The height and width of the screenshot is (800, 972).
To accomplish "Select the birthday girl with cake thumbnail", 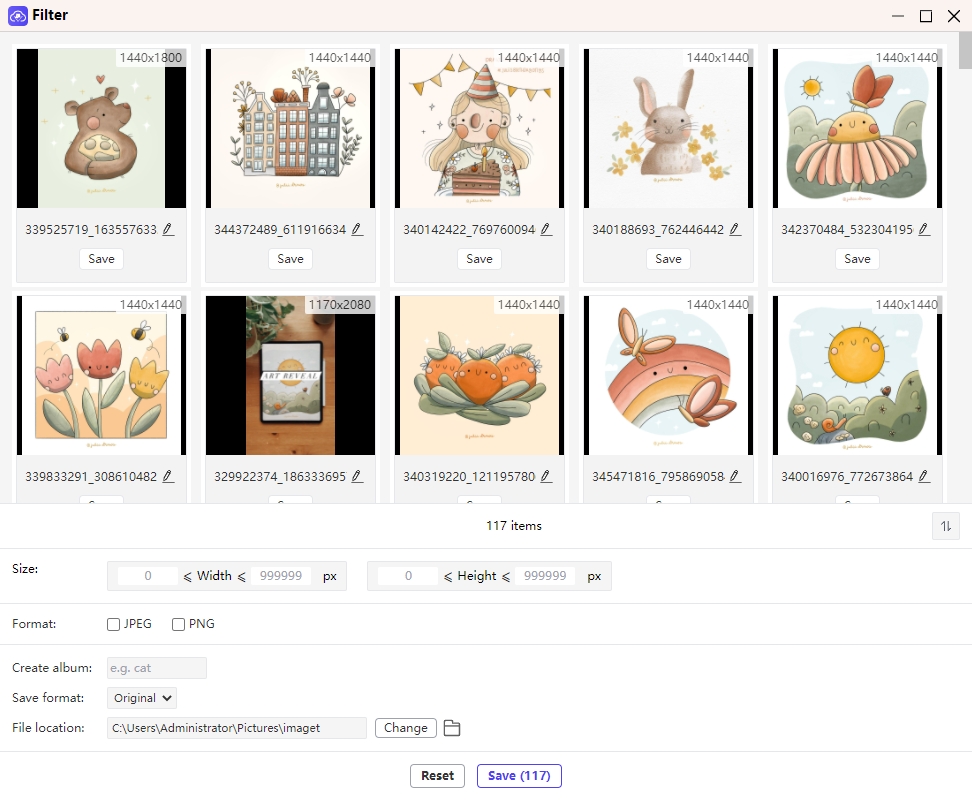I will pyautogui.click(x=480, y=128).
